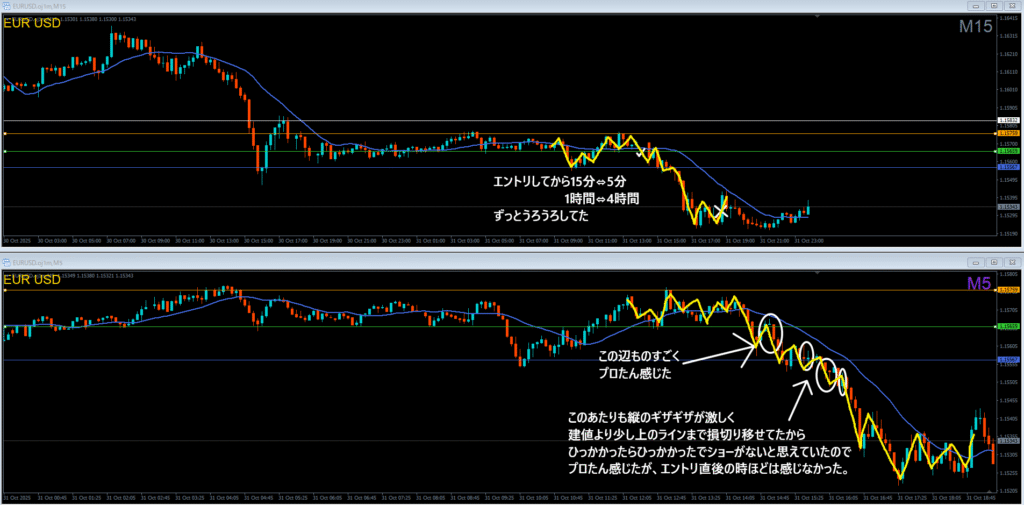Click the green line's left handle in M5 chart
The width and height of the screenshot is (1024, 505).
pyautogui.click(x=5, y=326)
